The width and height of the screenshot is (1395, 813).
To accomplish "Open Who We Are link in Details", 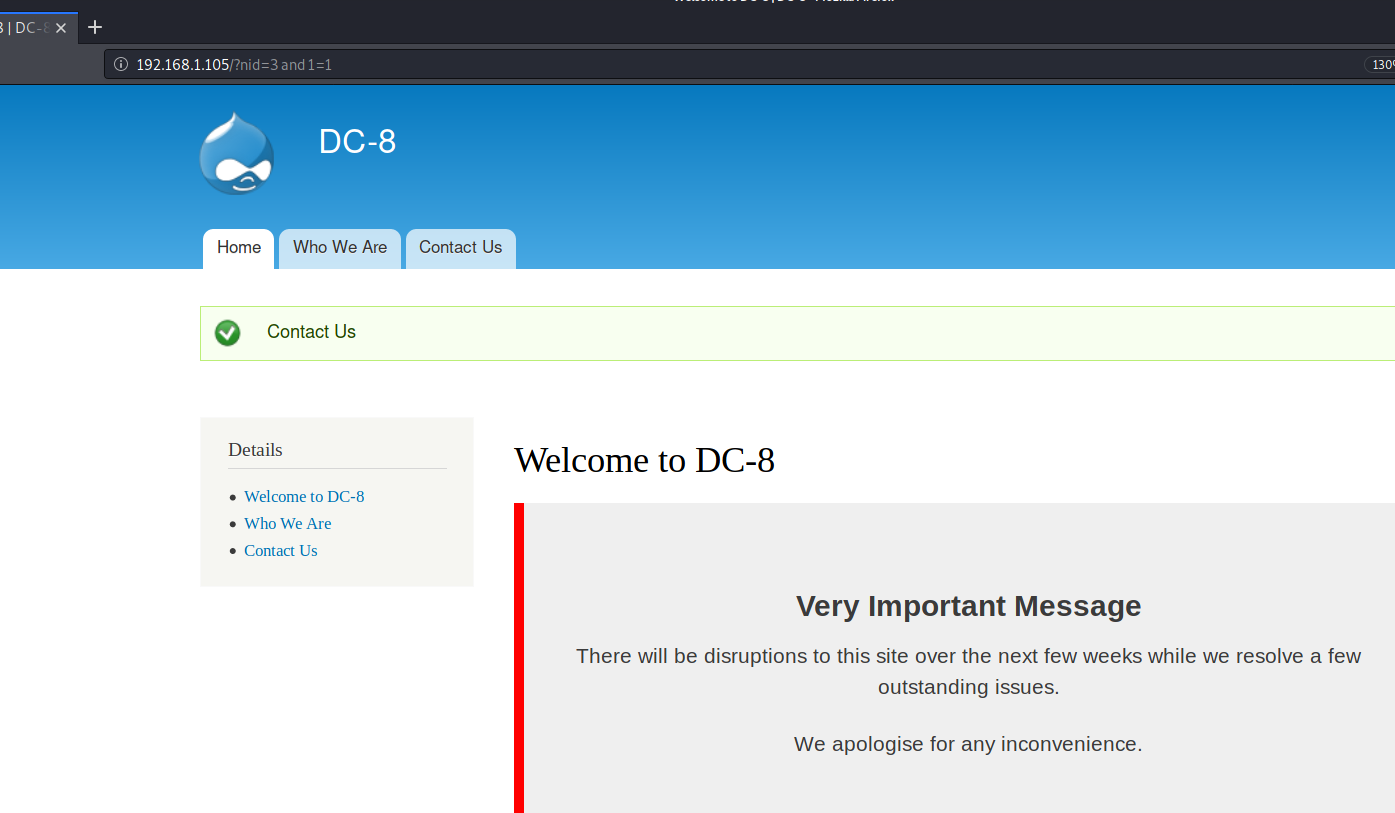I will pyautogui.click(x=288, y=524).
